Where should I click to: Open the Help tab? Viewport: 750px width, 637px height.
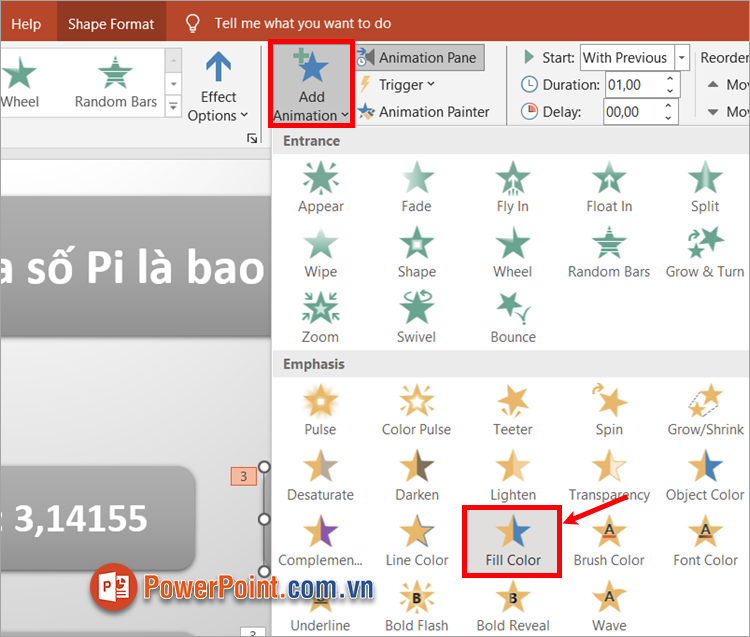[x=26, y=23]
